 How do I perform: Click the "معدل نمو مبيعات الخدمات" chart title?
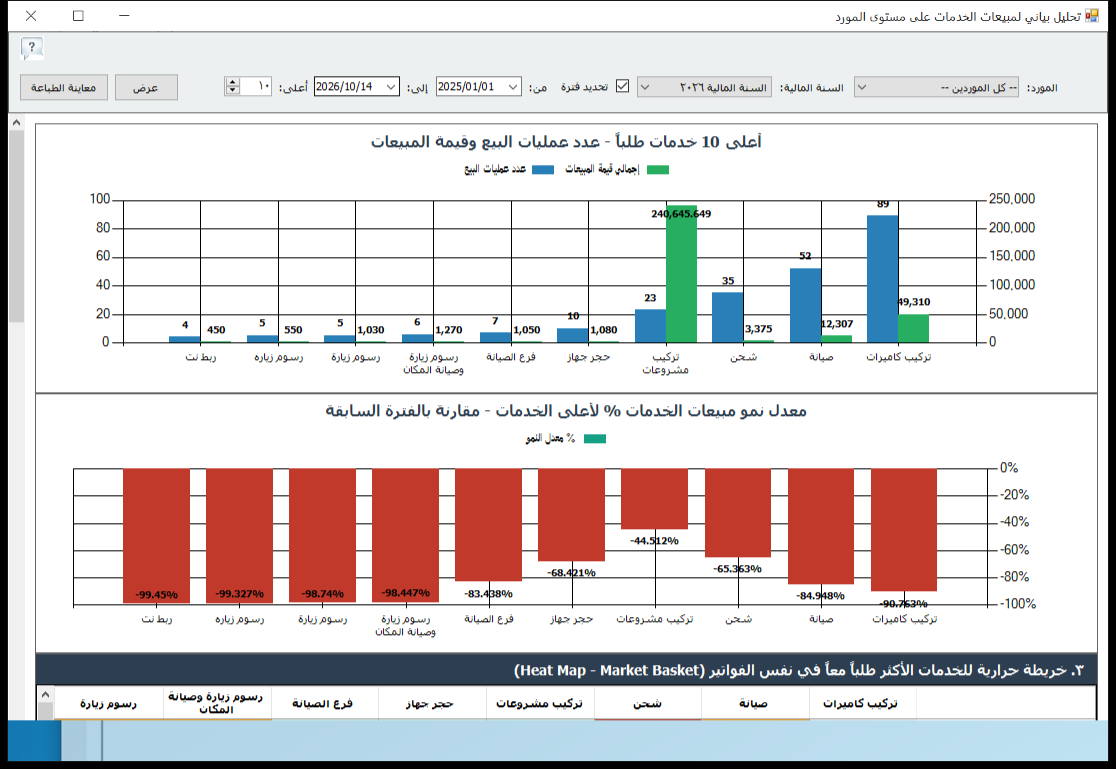tap(566, 411)
